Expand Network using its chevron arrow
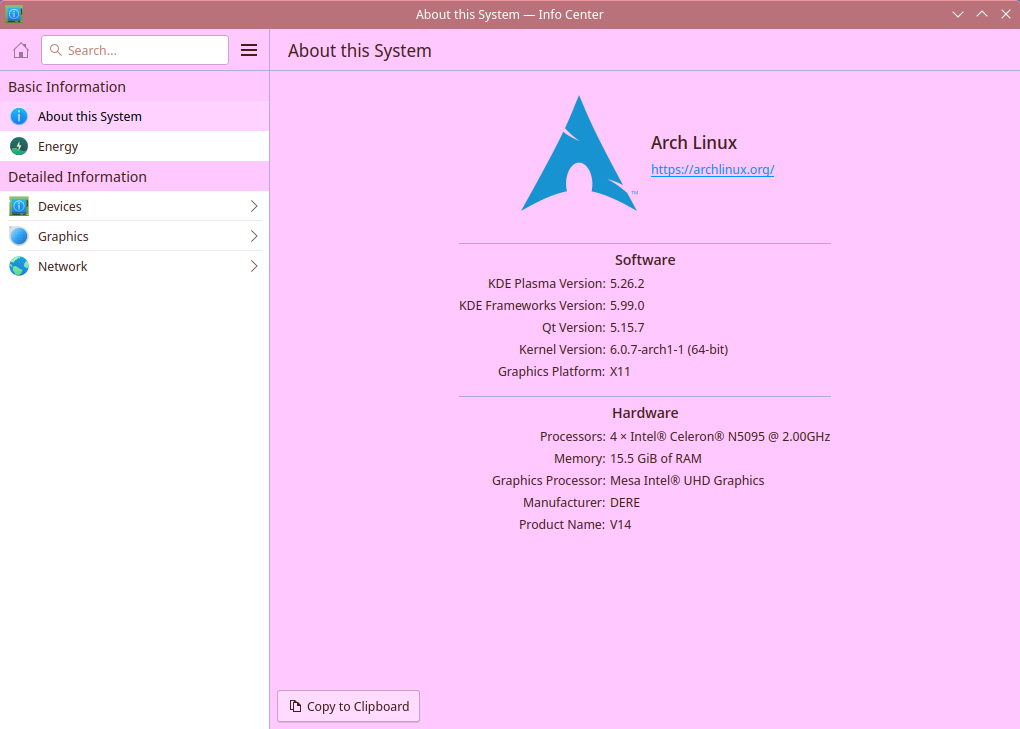Screen dimensions: 1020x729 coord(254,266)
